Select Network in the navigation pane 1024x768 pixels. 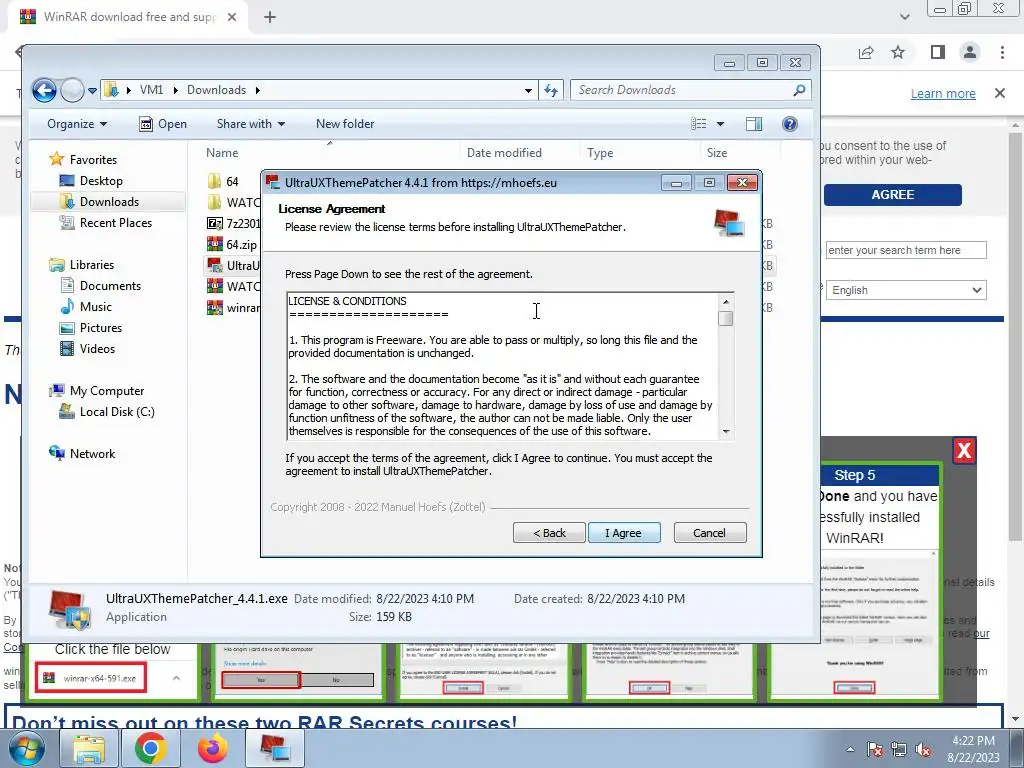tap(82, 454)
